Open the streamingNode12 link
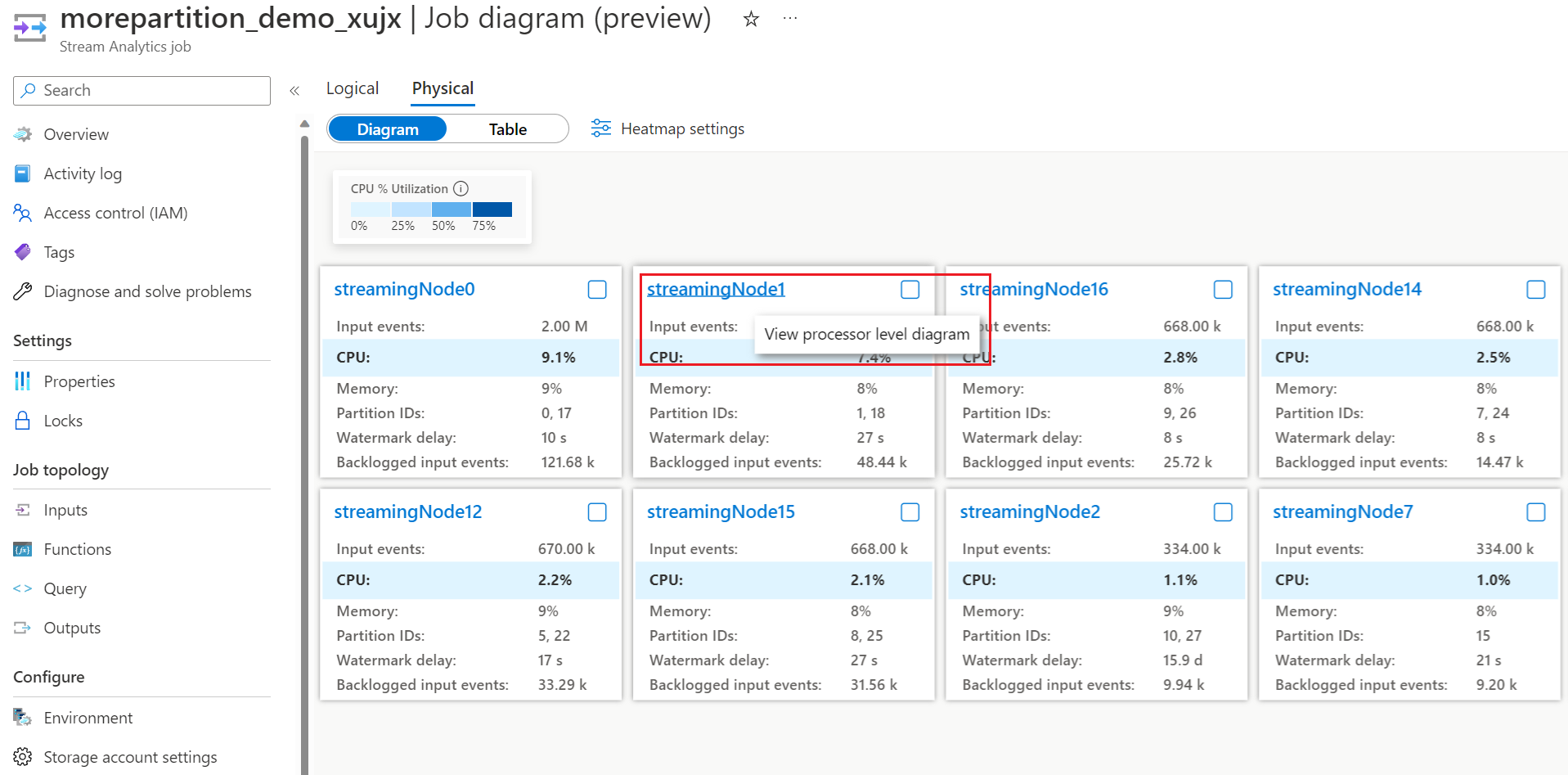Screen dimensions: 1568x775 coord(408,511)
